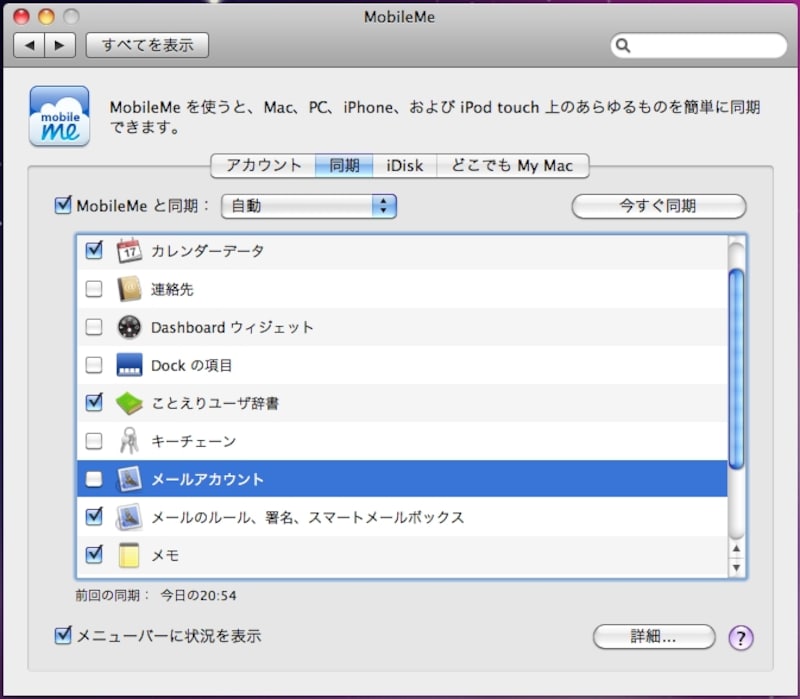
Task: Click the scroll up arrow in sync list
Action: tap(736, 549)
